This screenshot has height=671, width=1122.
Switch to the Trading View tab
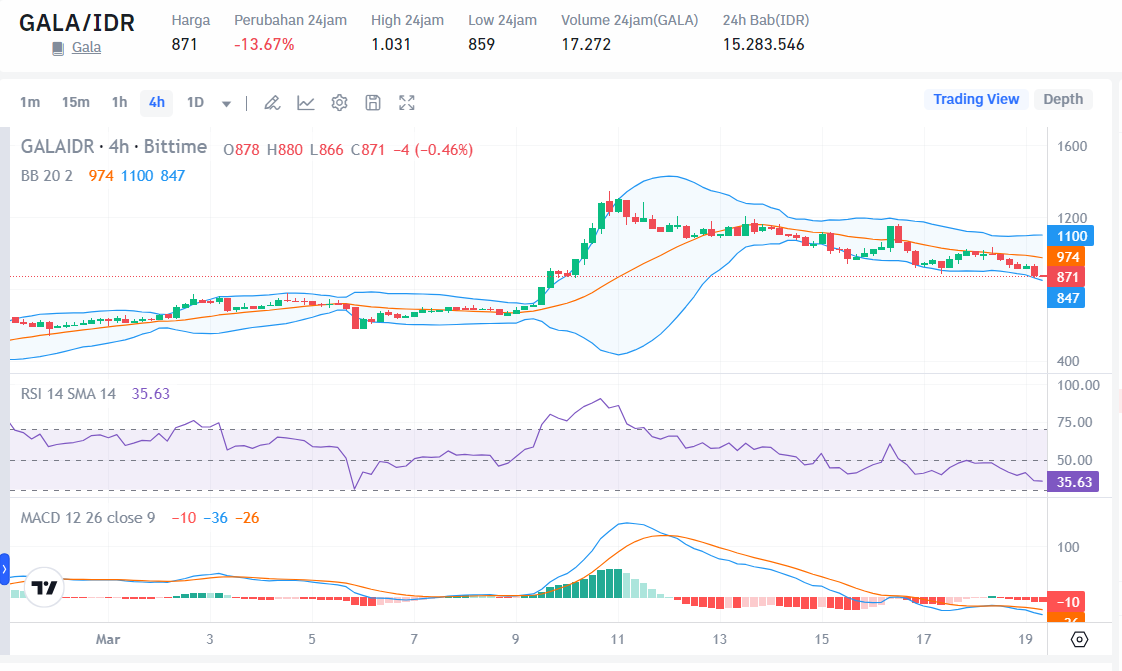pyautogui.click(x=976, y=99)
